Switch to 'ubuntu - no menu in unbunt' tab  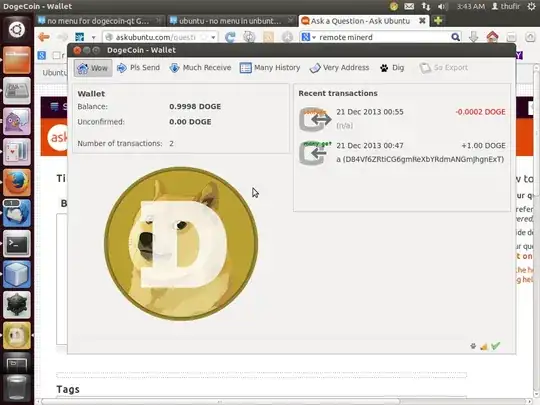point(231,21)
